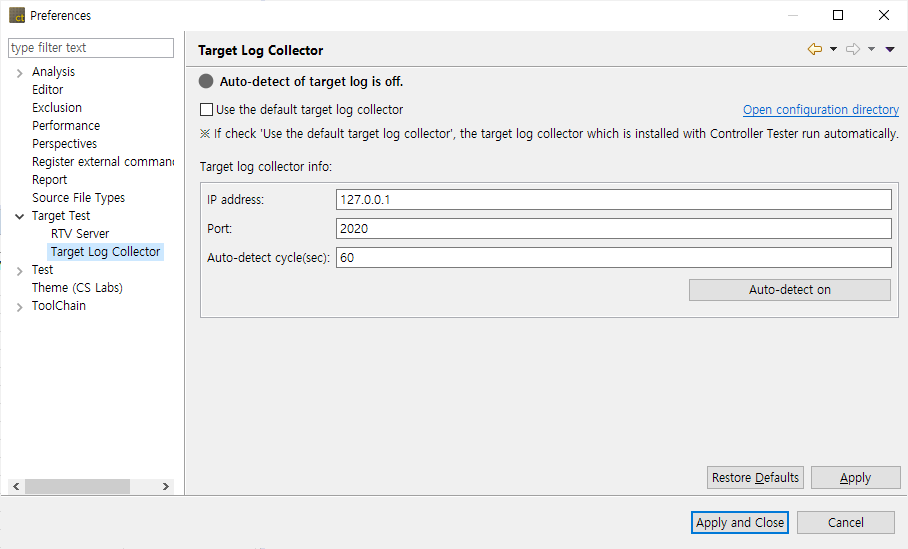Select the Theme (CS Labs) preference page
The width and height of the screenshot is (908, 549).
(77, 288)
